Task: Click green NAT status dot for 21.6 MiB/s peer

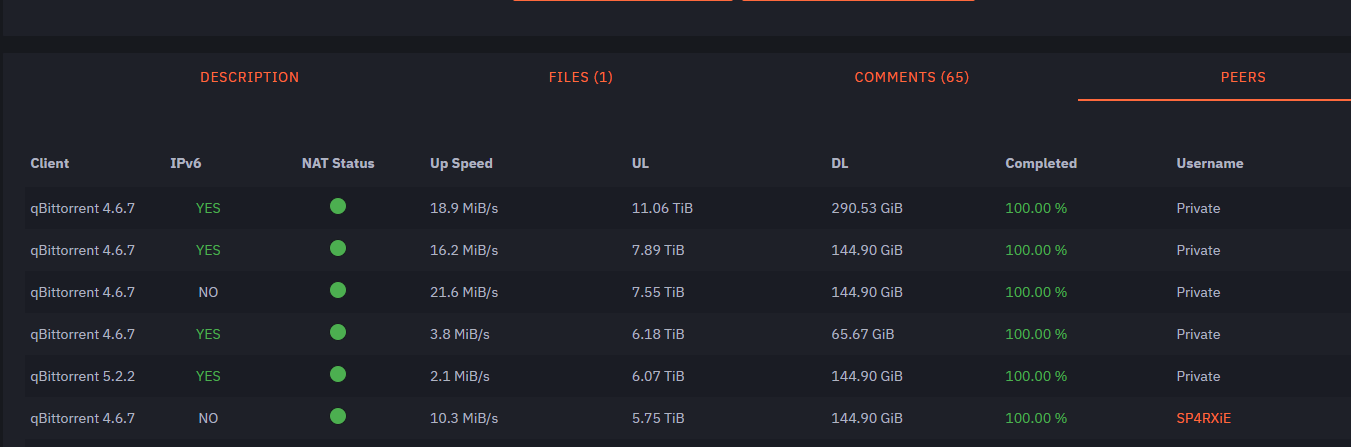Action: tap(338, 290)
